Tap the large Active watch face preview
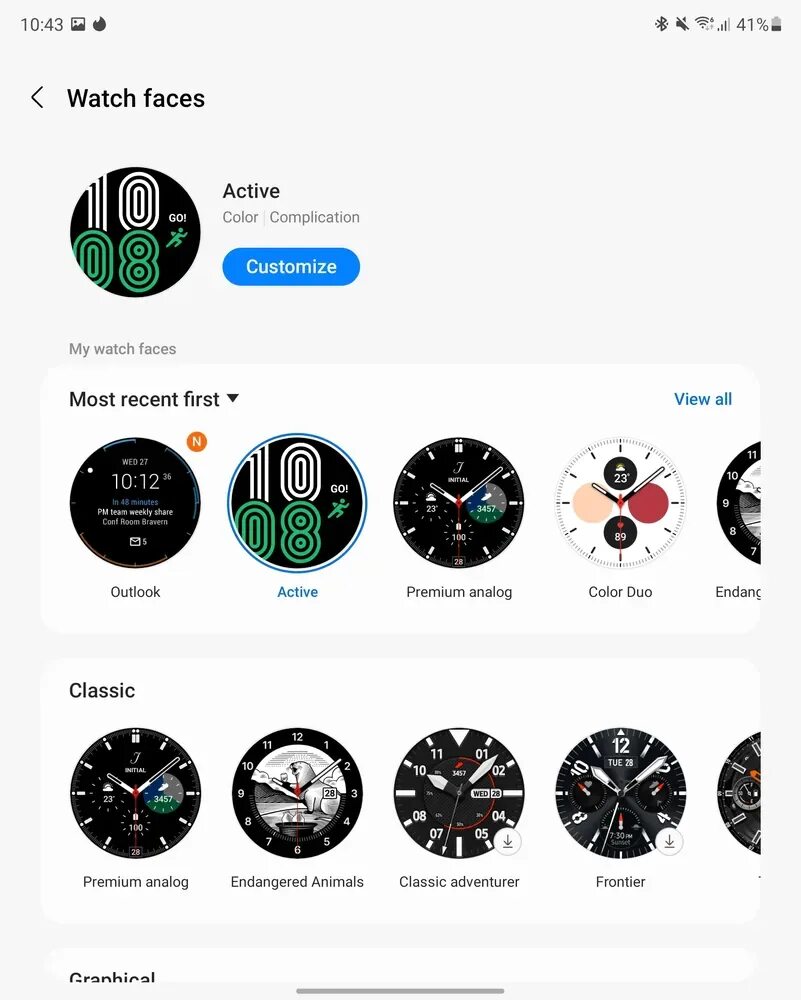Viewport: 801px width, 1000px height. [135, 232]
